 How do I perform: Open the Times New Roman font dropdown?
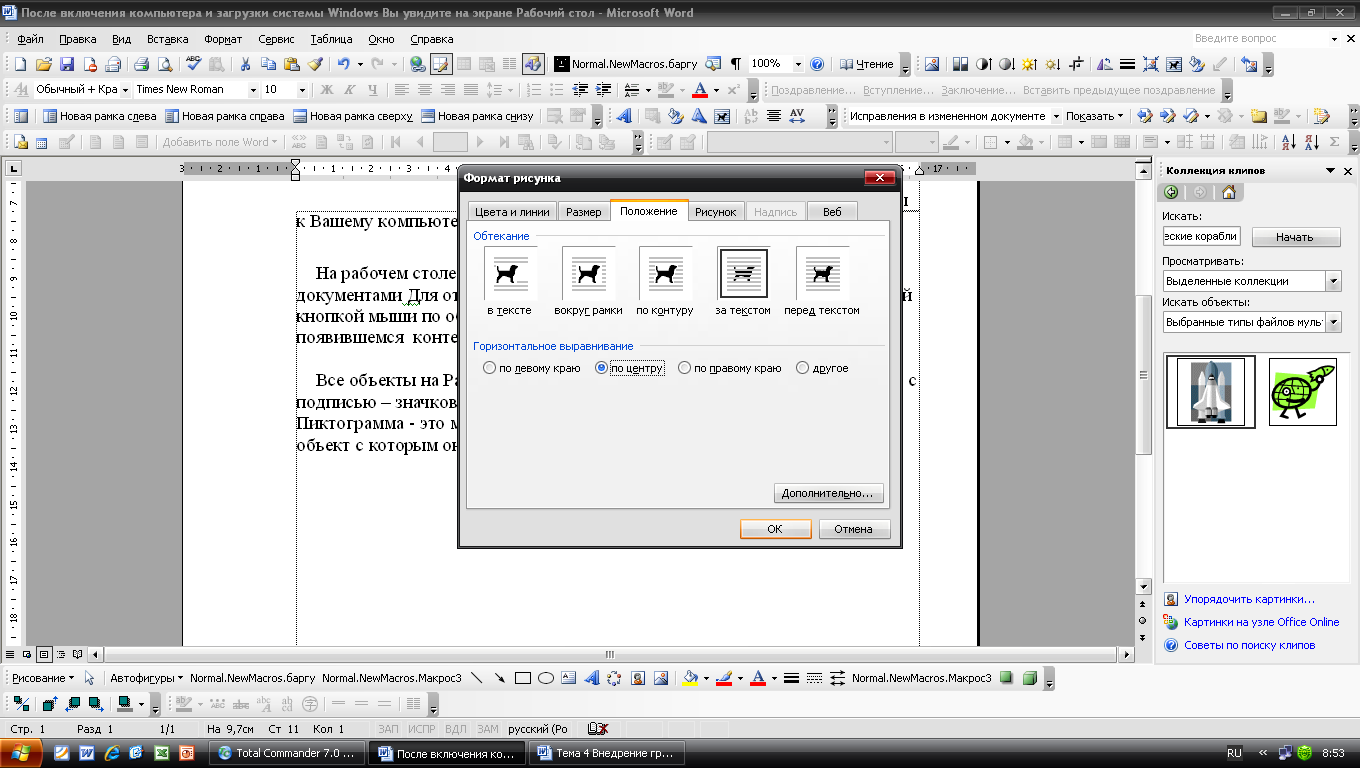[252, 90]
